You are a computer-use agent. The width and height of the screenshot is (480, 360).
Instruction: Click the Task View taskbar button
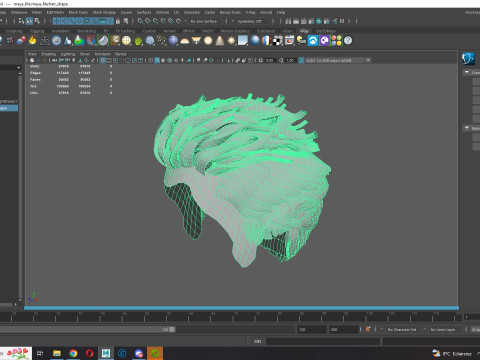(40, 353)
